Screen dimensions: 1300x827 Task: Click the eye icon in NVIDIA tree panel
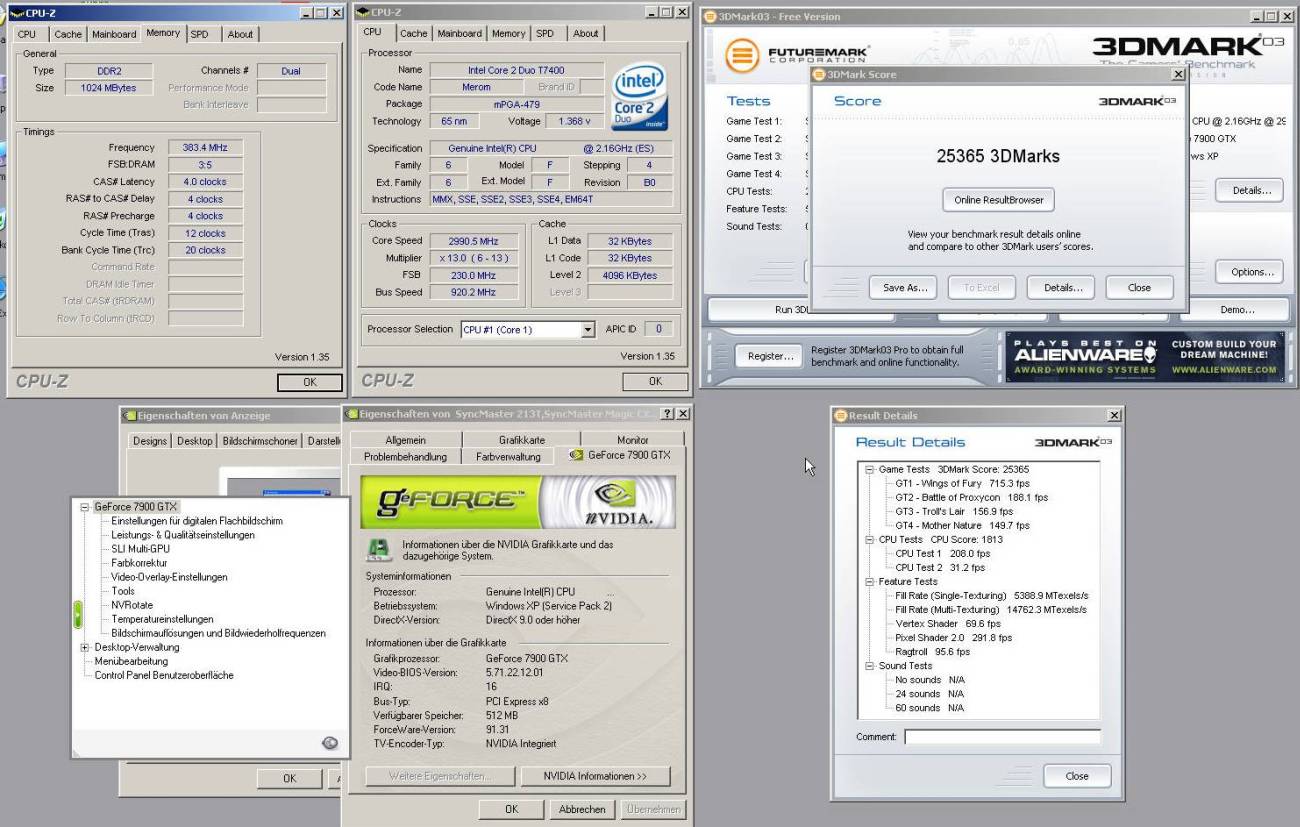pos(330,742)
